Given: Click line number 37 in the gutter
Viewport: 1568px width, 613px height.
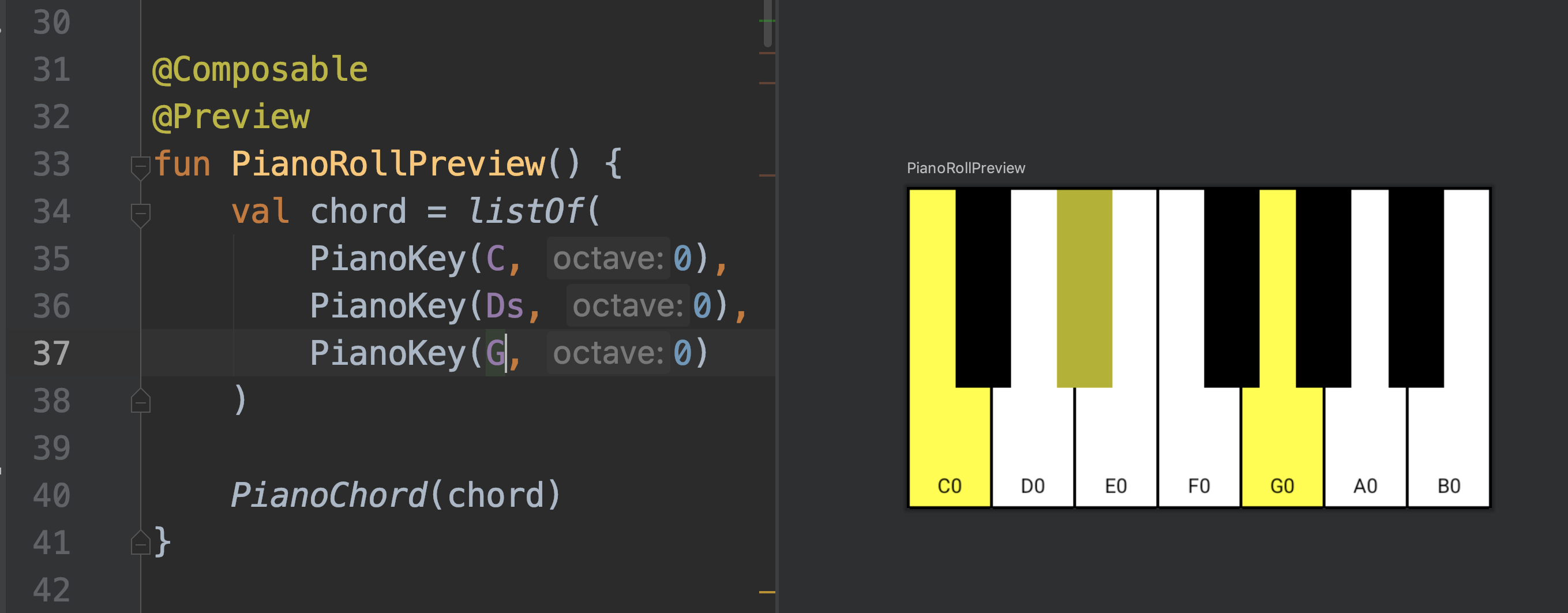Looking at the screenshot, I should pyautogui.click(x=52, y=353).
